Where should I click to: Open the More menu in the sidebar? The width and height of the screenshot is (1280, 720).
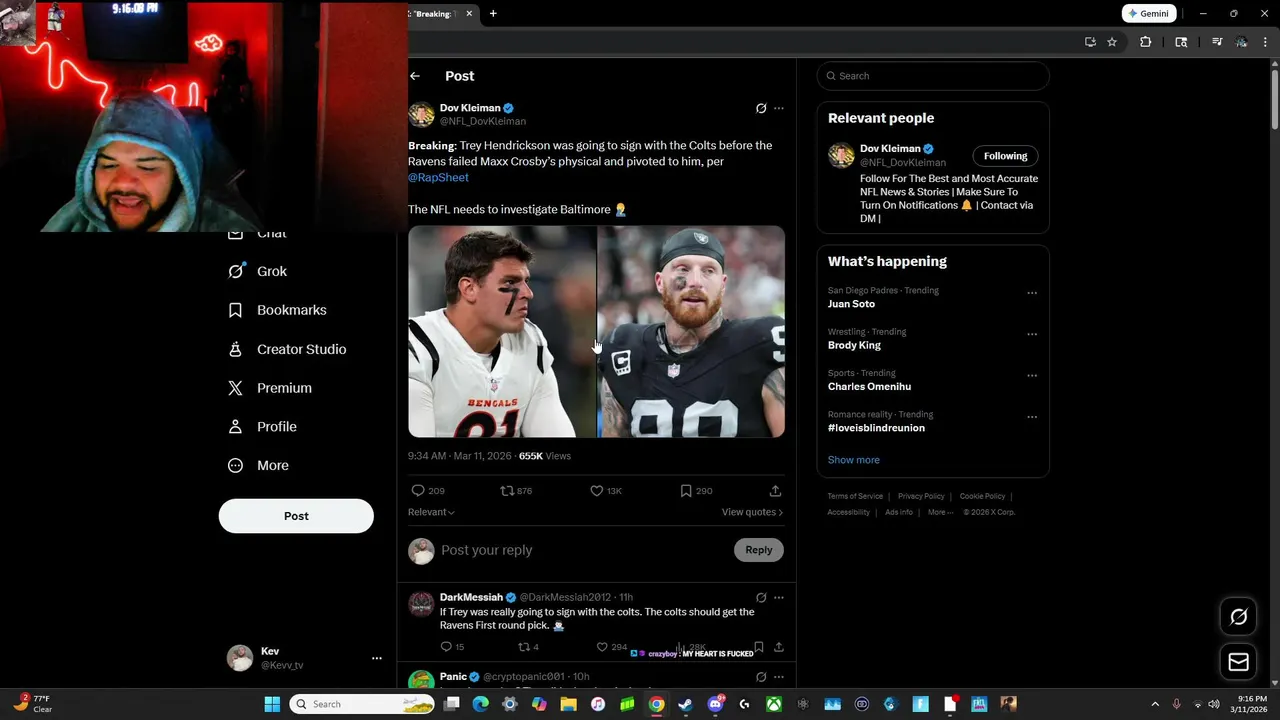[259, 466]
